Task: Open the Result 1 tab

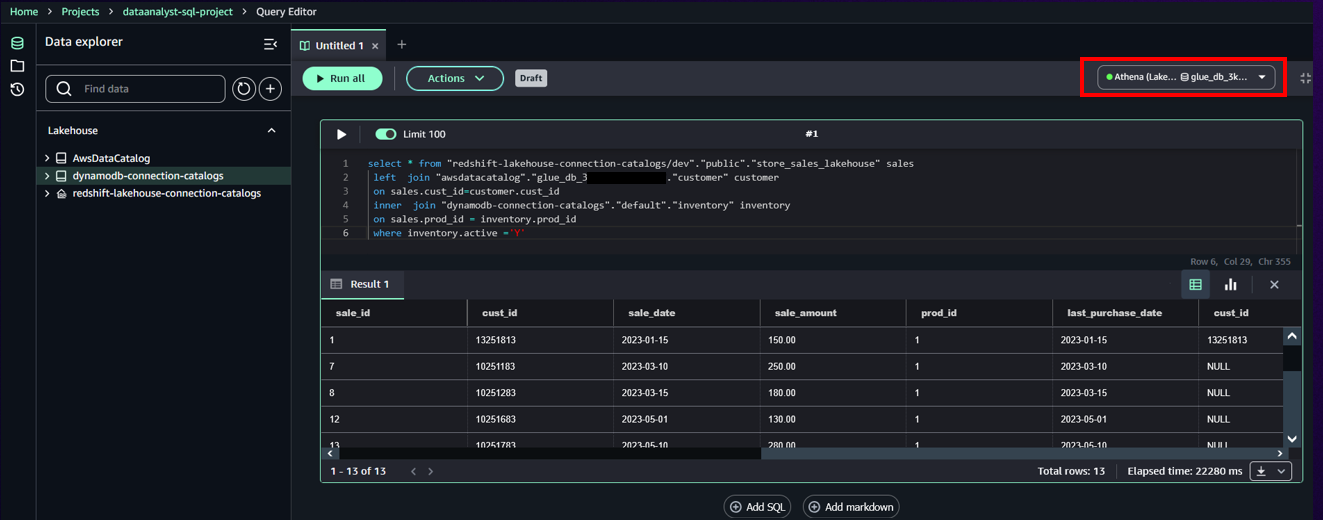Action: [362, 285]
